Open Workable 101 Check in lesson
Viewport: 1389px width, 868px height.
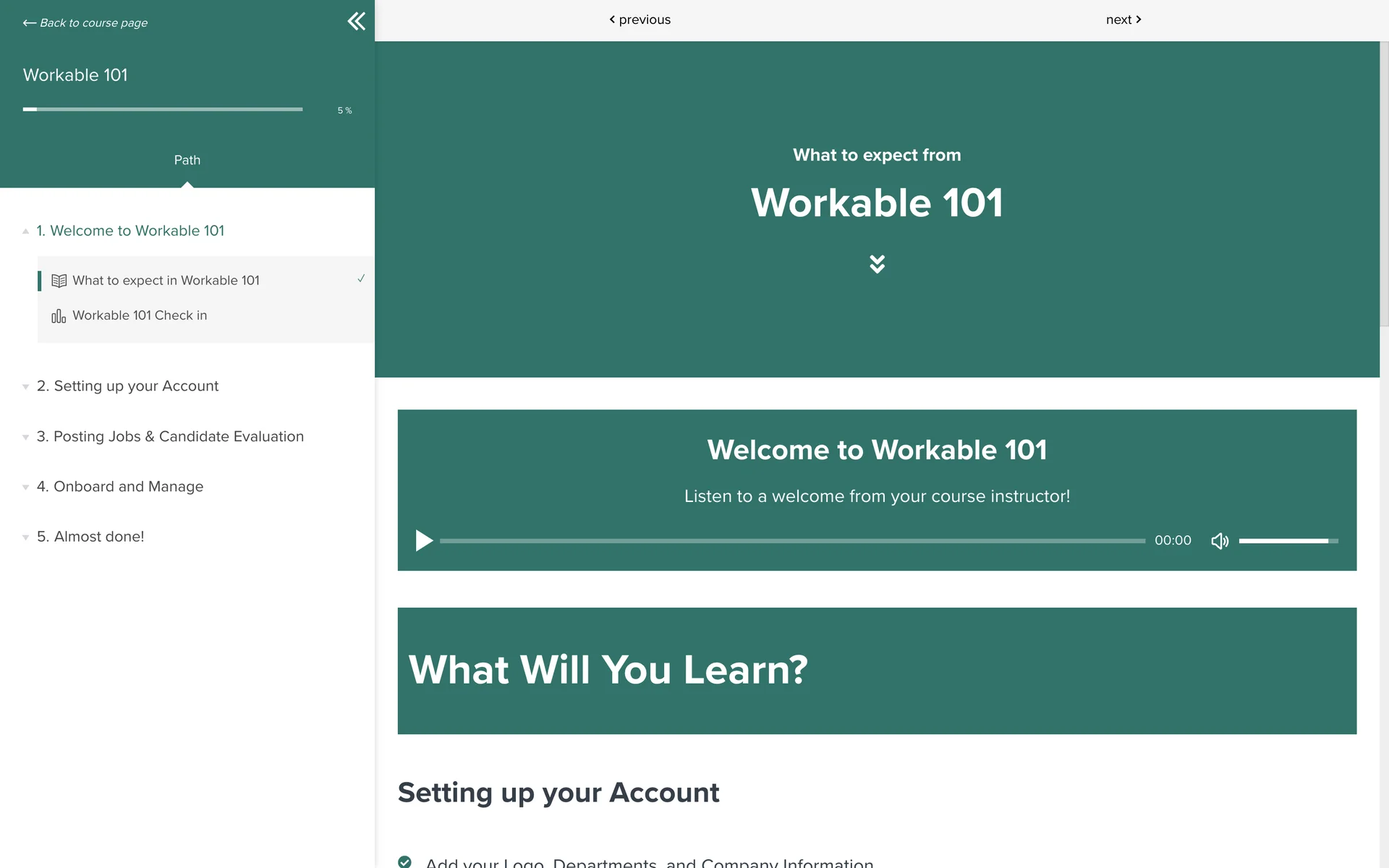[x=140, y=315]
